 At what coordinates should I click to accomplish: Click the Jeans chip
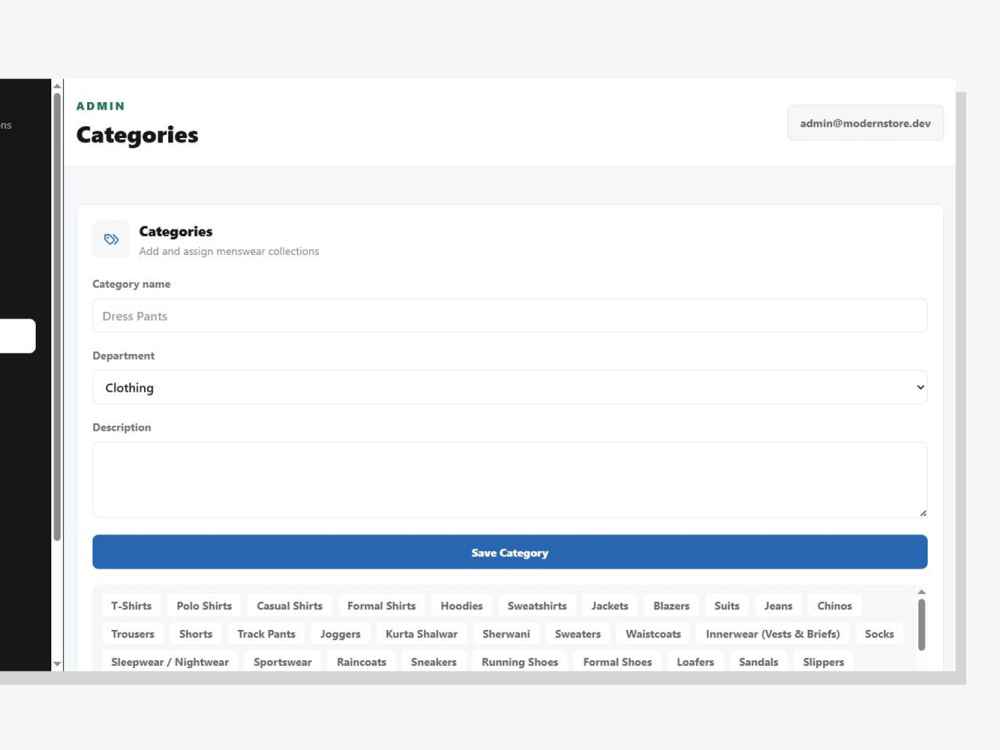point(778,606)
